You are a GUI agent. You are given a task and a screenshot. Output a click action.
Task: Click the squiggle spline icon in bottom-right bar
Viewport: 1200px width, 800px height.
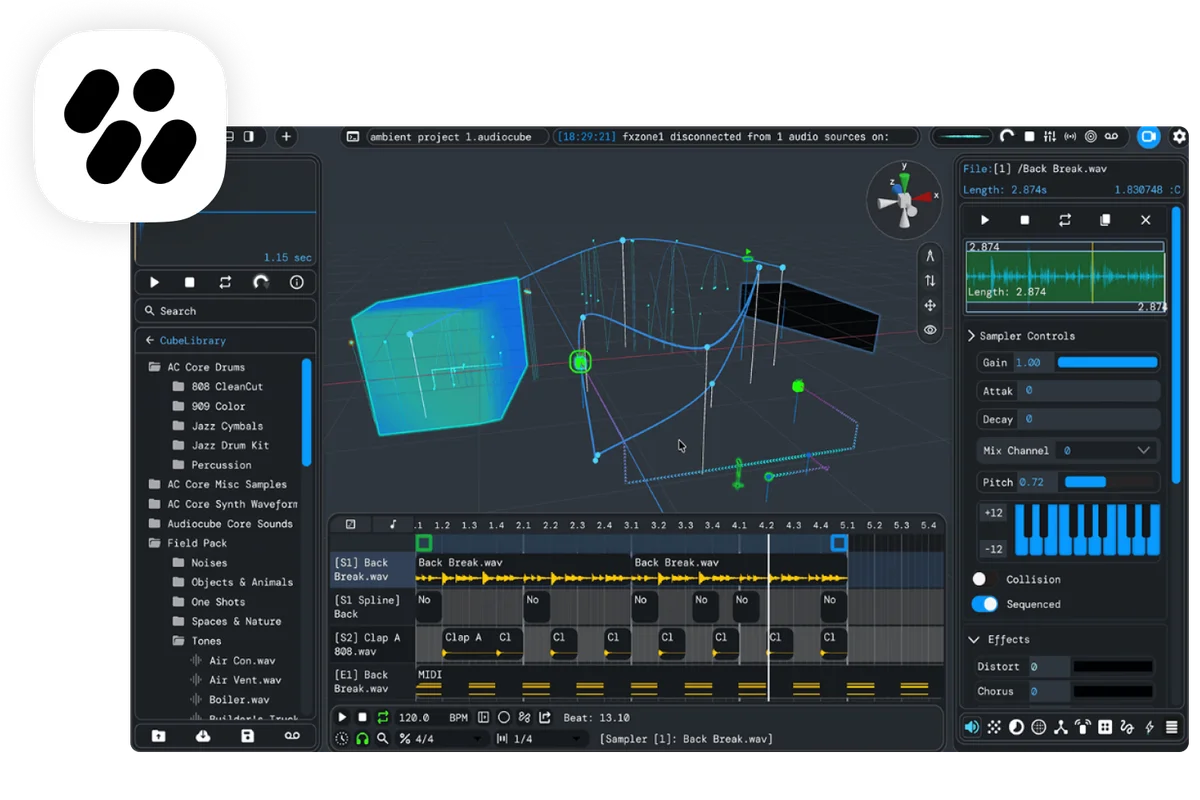[x=1127, y=727]
